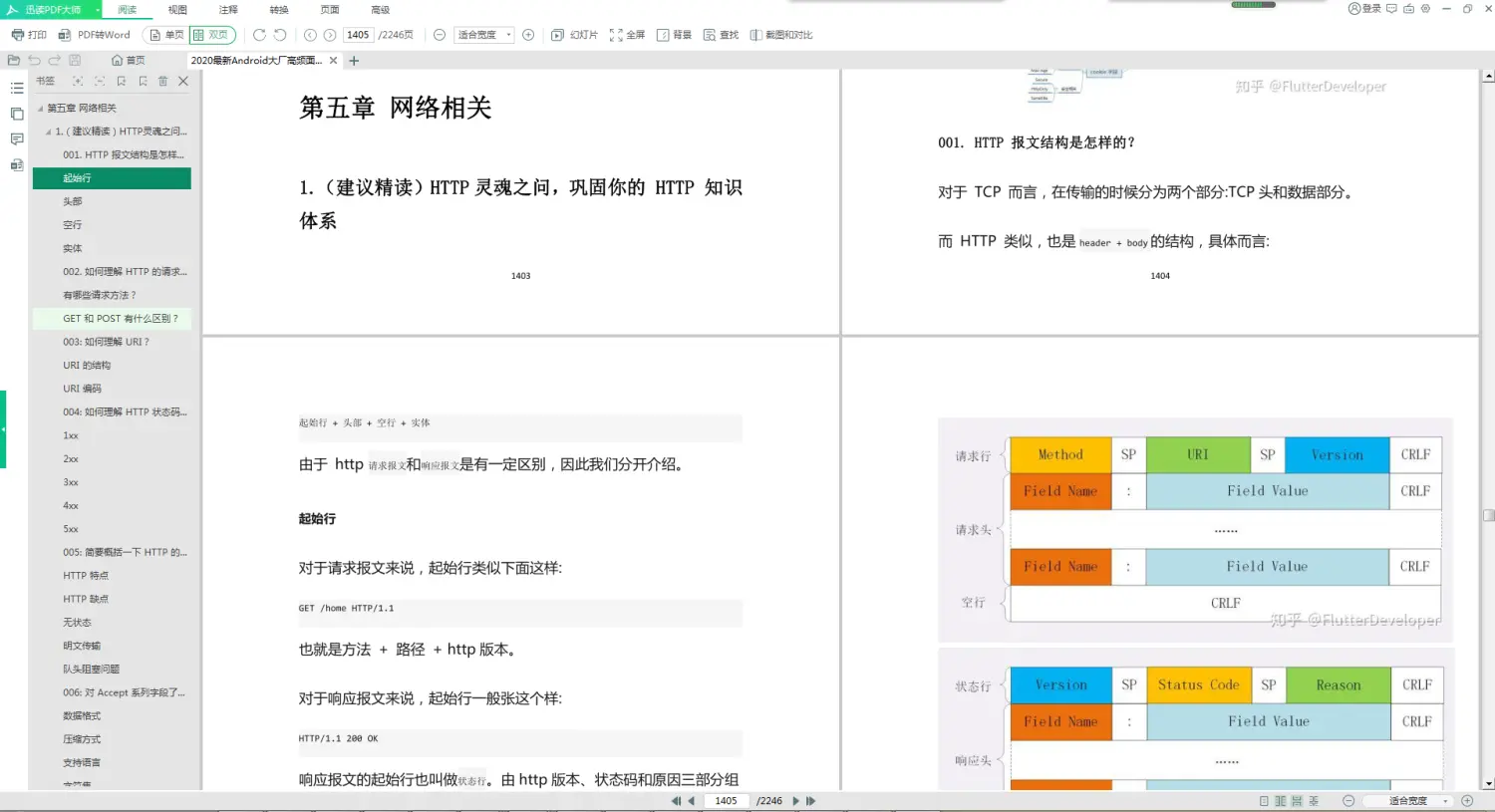The height and width of the screenshot is (812, 1495).
Task: Rotate the page with the rotate icon
Action: 258,34
